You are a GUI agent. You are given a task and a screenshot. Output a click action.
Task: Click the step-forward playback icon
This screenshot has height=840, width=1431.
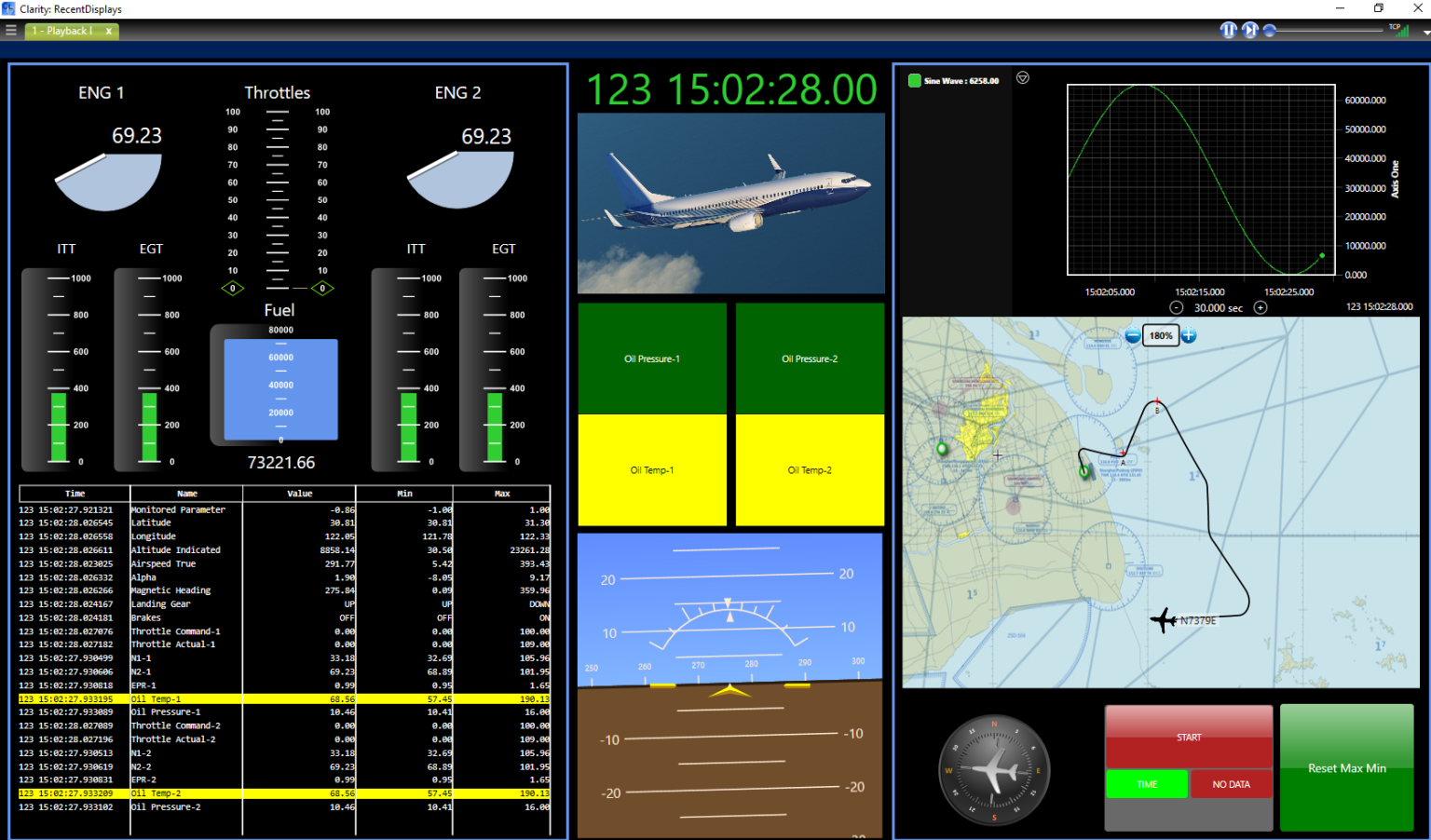(1249, 30)
